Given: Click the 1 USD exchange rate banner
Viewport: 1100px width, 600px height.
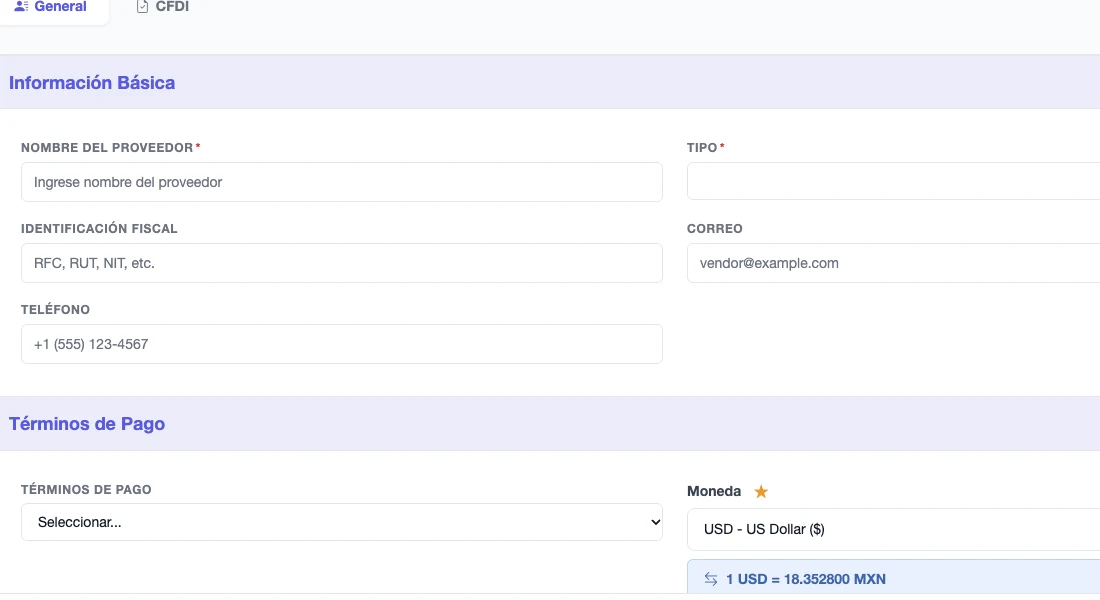Looking at the screenshot, I should pos(893,578).
